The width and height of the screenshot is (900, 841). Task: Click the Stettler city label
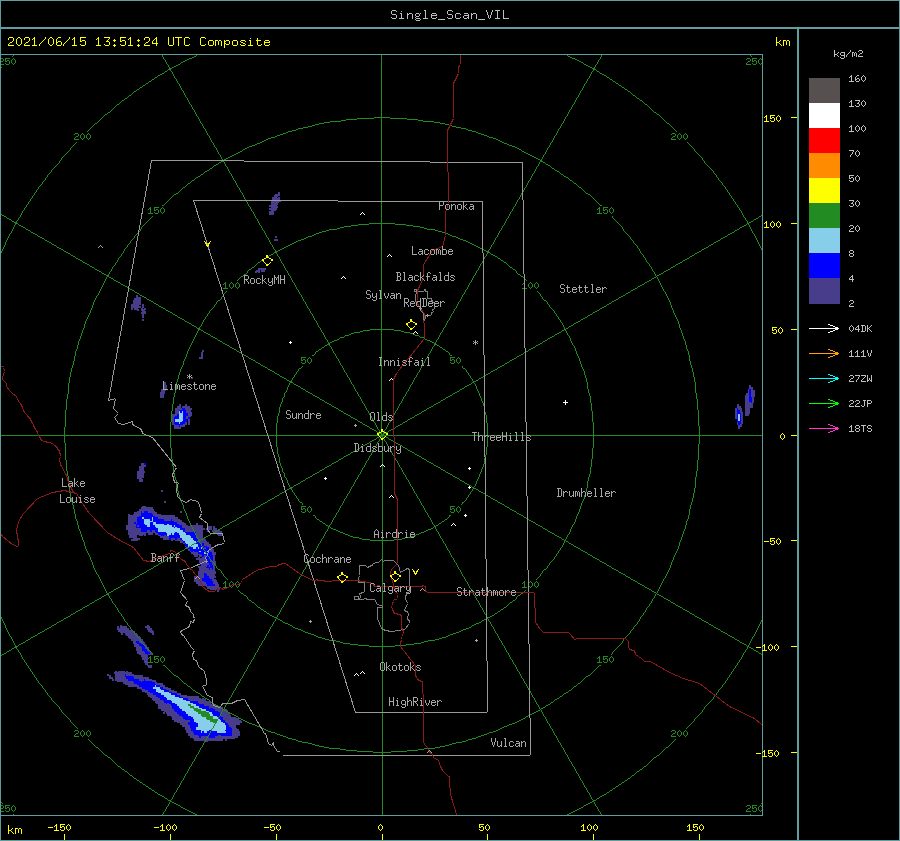(x=583, y=289)
